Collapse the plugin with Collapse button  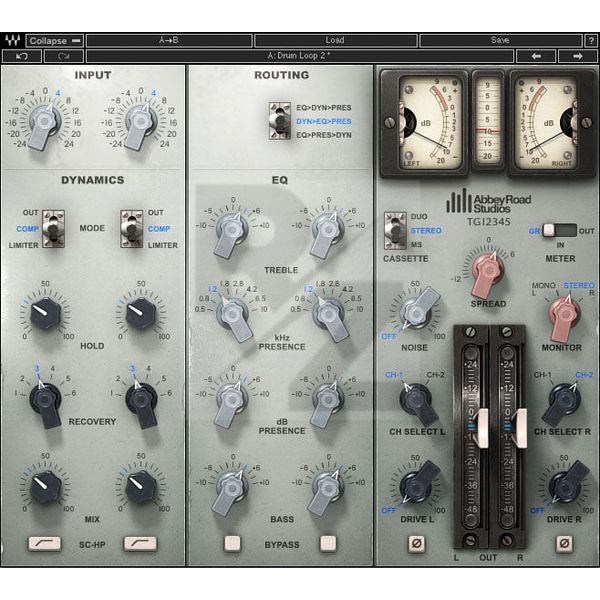click(55, 41)
